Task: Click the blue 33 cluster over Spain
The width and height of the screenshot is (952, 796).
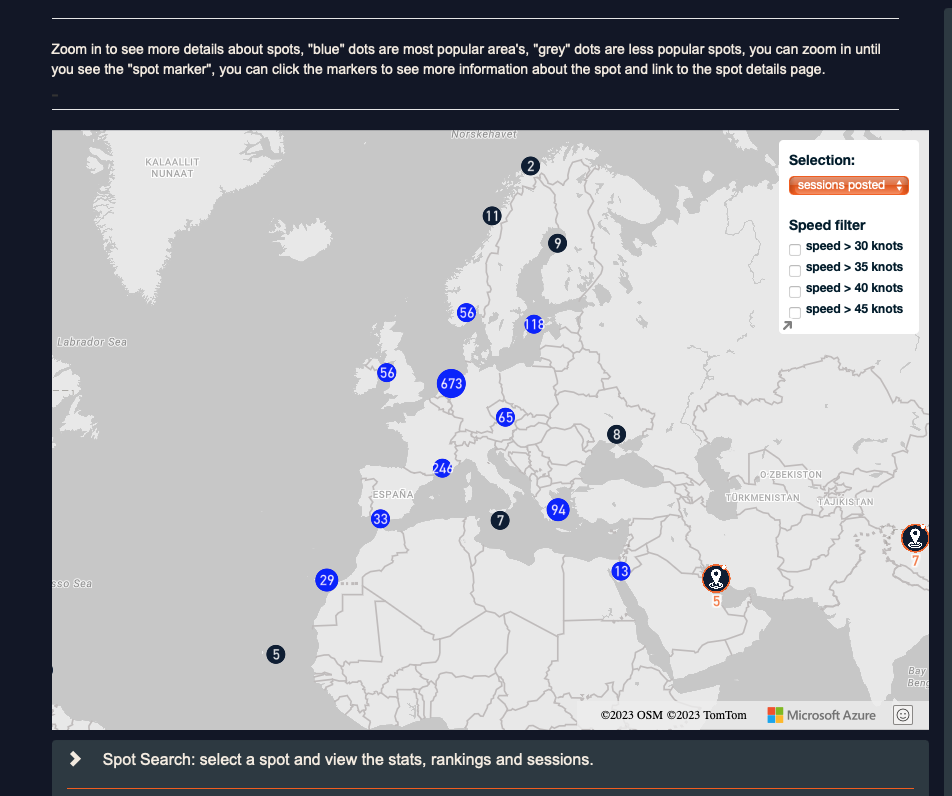Action: pos(380,519)
